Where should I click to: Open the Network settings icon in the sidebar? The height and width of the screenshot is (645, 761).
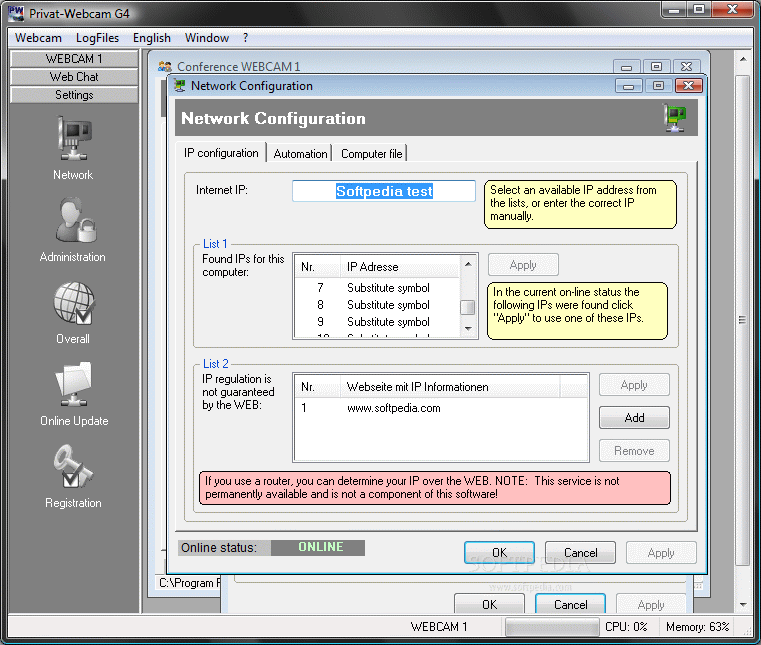73,139
